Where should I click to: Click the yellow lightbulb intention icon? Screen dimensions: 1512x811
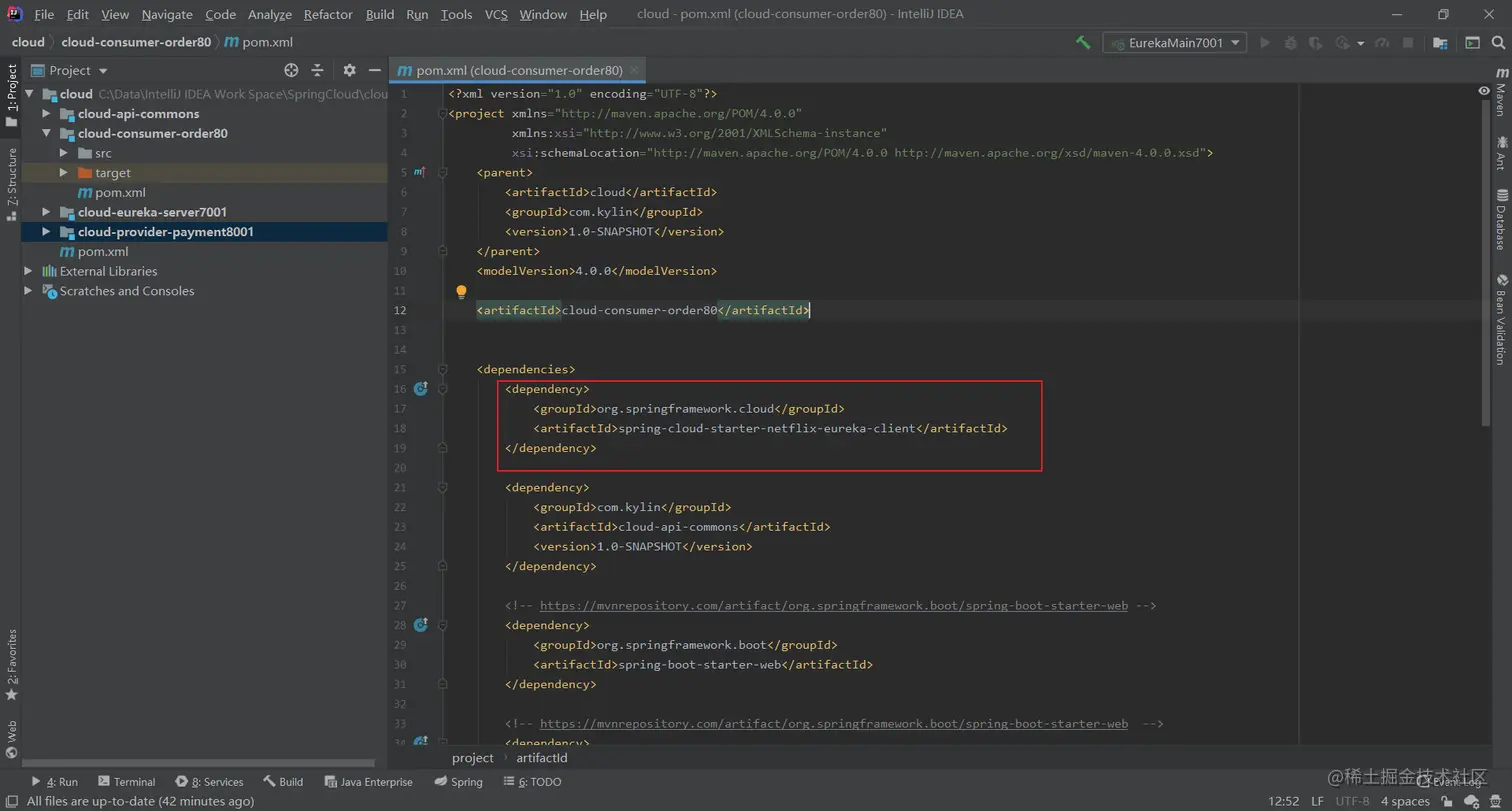click(x=461, y=292)
